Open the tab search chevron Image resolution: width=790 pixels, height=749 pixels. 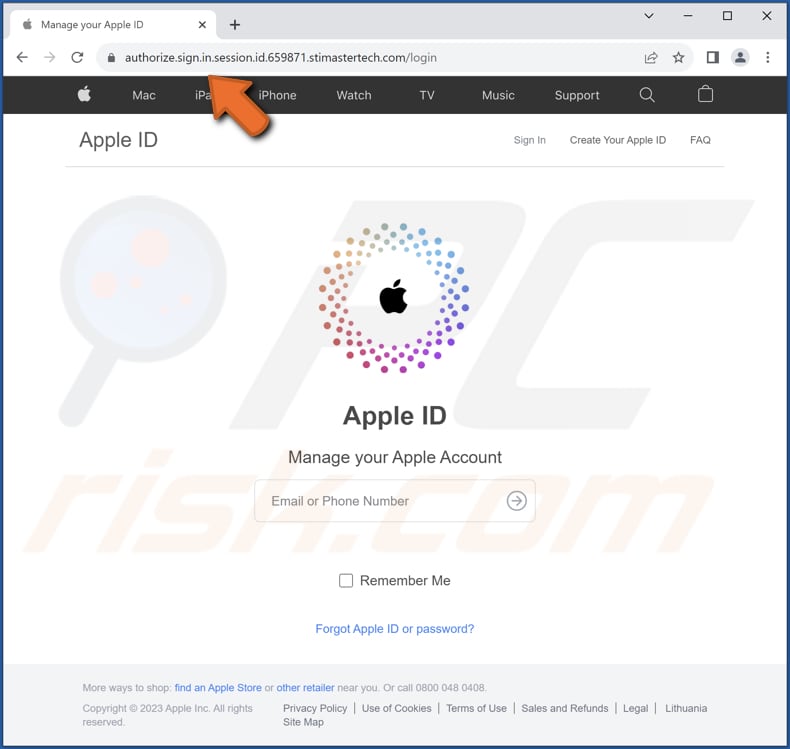click(649, 16)
